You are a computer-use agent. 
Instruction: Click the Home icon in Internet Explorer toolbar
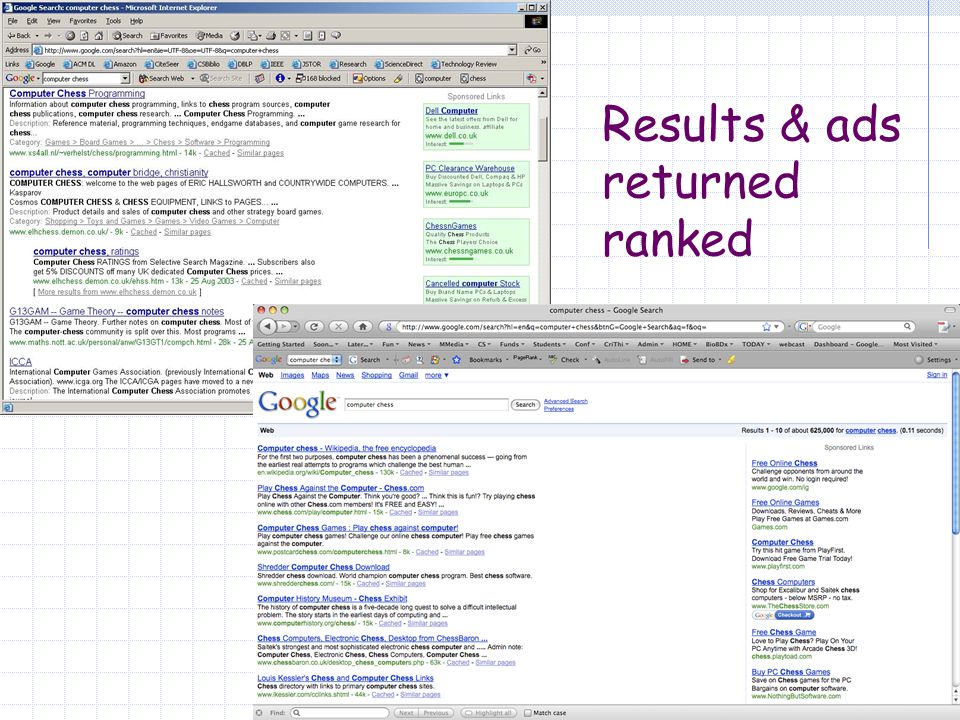point(99,36)
